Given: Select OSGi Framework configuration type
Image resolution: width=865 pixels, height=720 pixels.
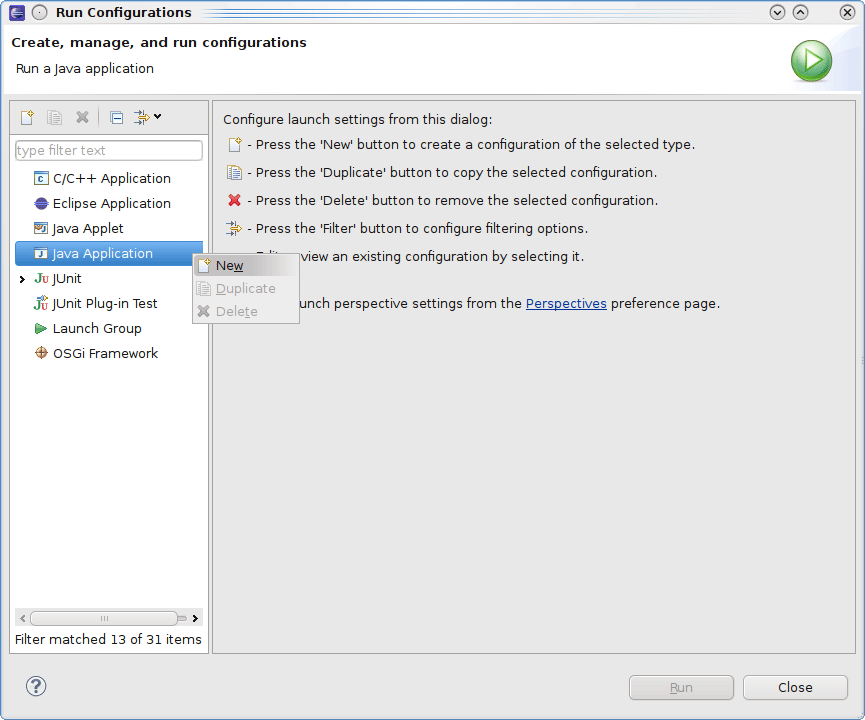Looking at the screenshot, I should click(105, 353).
